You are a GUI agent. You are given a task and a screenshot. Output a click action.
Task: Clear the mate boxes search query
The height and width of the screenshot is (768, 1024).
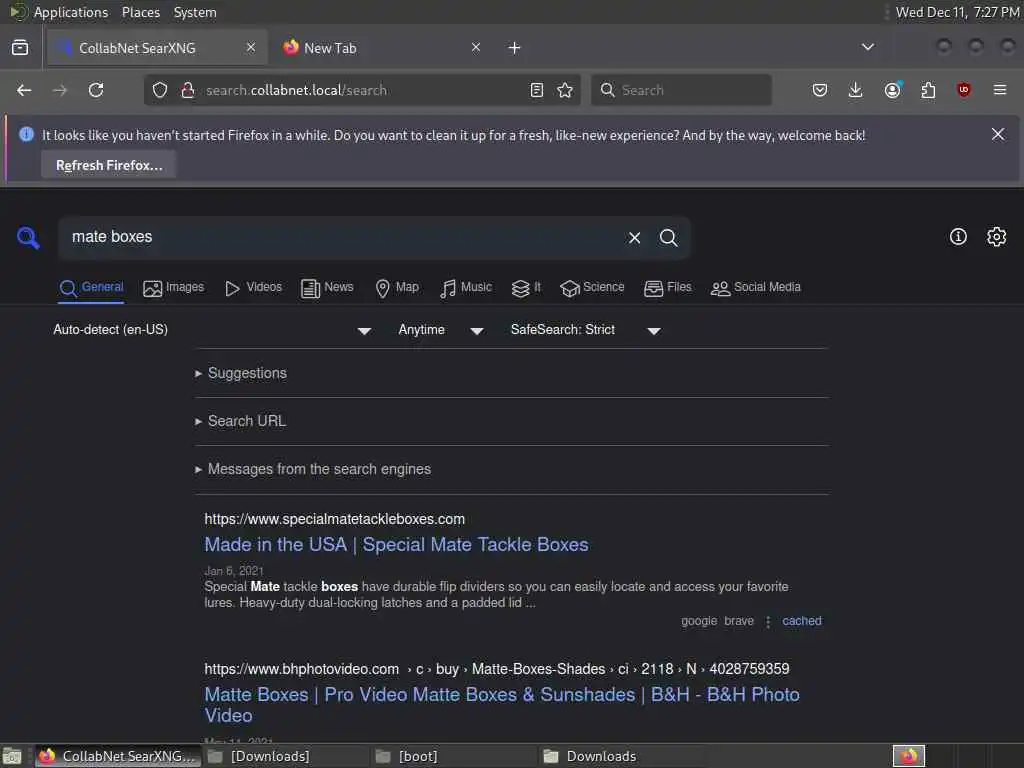click(634, 238)
